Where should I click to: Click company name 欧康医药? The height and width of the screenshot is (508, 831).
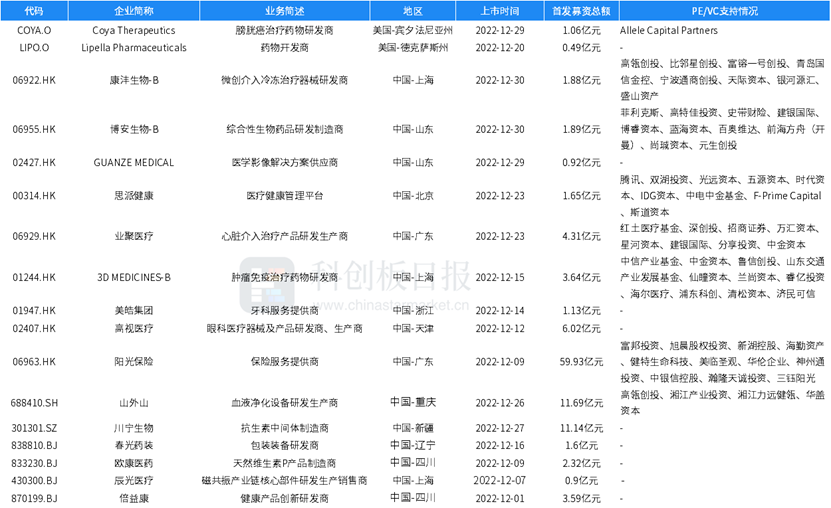[x=134, y=464]
